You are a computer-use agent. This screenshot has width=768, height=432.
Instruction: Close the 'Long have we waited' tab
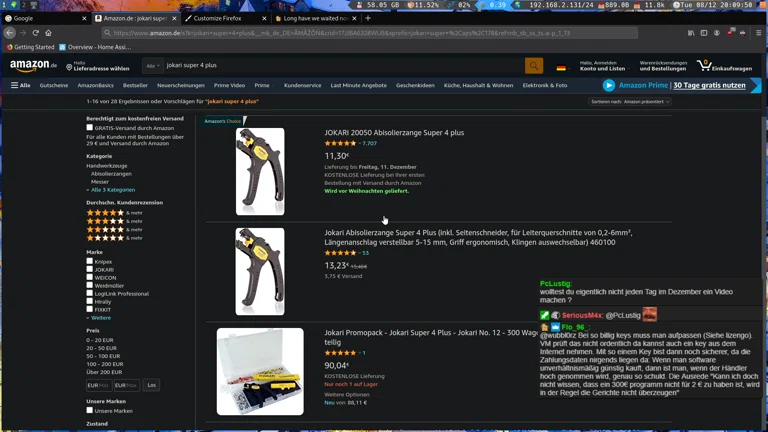[354, 18]
